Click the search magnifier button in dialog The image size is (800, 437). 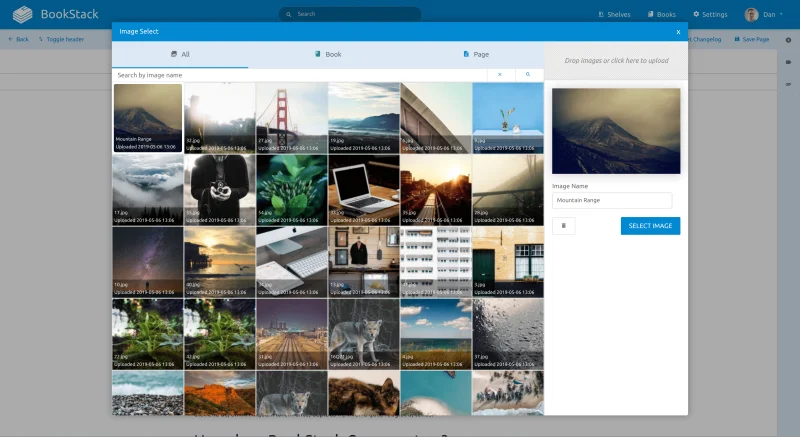(x=529, y=75)
